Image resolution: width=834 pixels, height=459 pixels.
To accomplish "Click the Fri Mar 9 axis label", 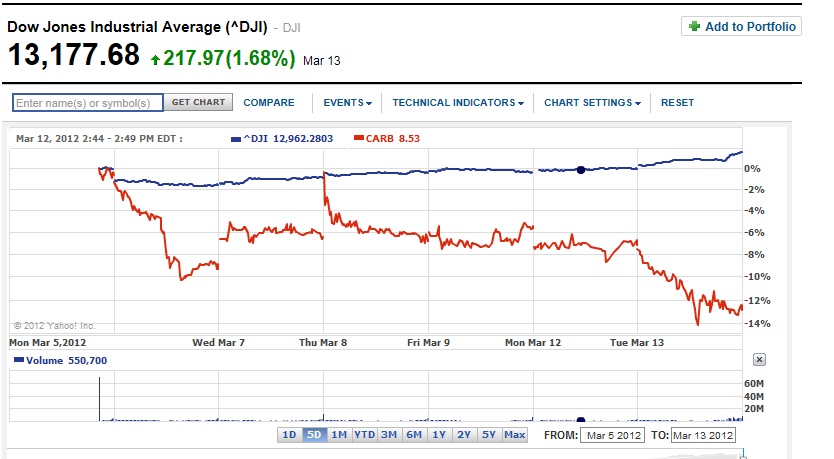I will (x=428, y=343).
